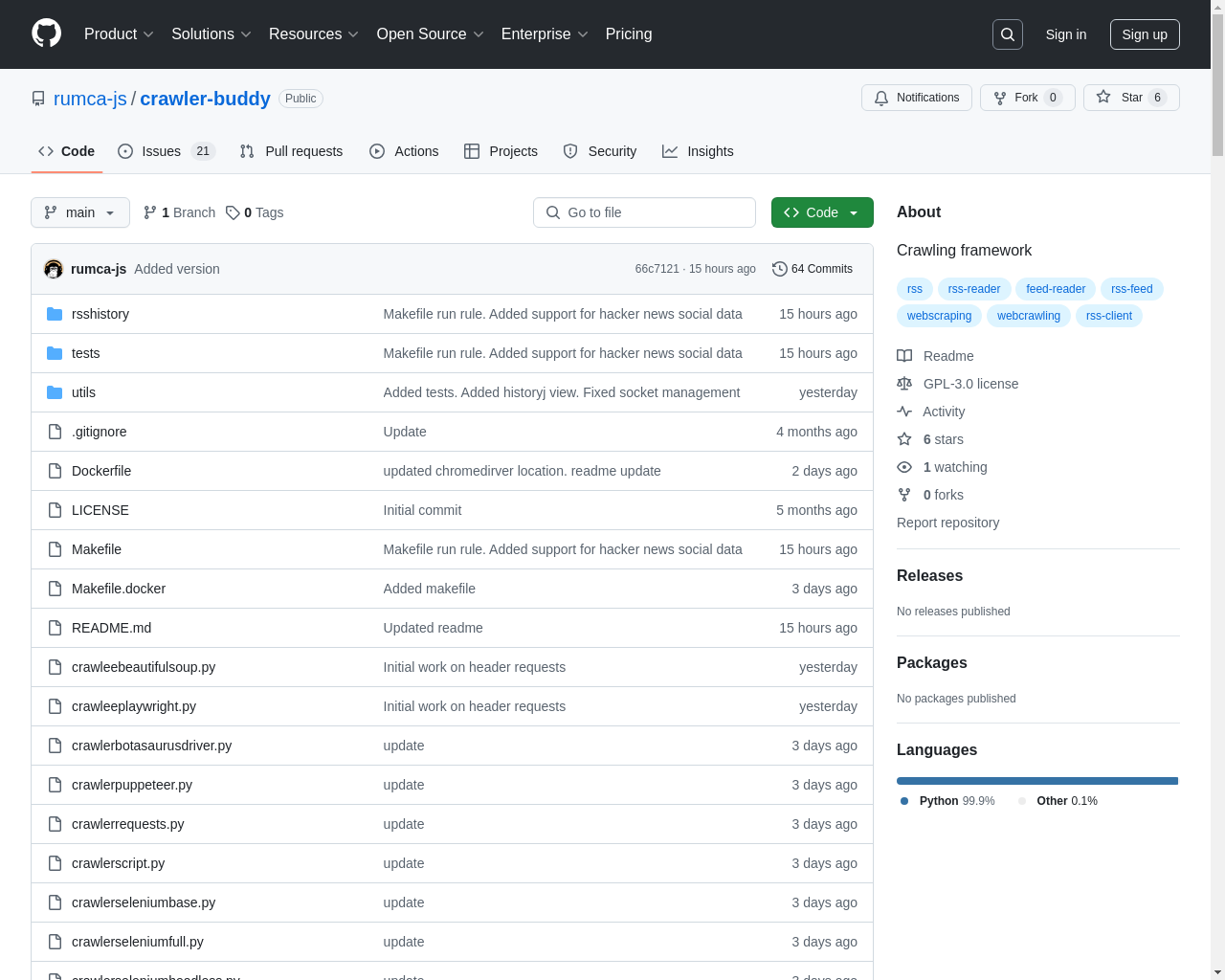Switch to the Issues tab
The width and height of the screenshot is (1225, 980).
pos(167,151)
